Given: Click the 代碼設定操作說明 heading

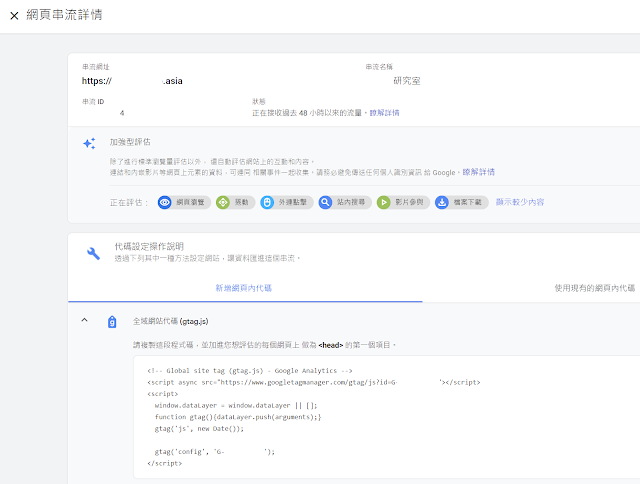Looking at the screenshot, I should [149, 246].
